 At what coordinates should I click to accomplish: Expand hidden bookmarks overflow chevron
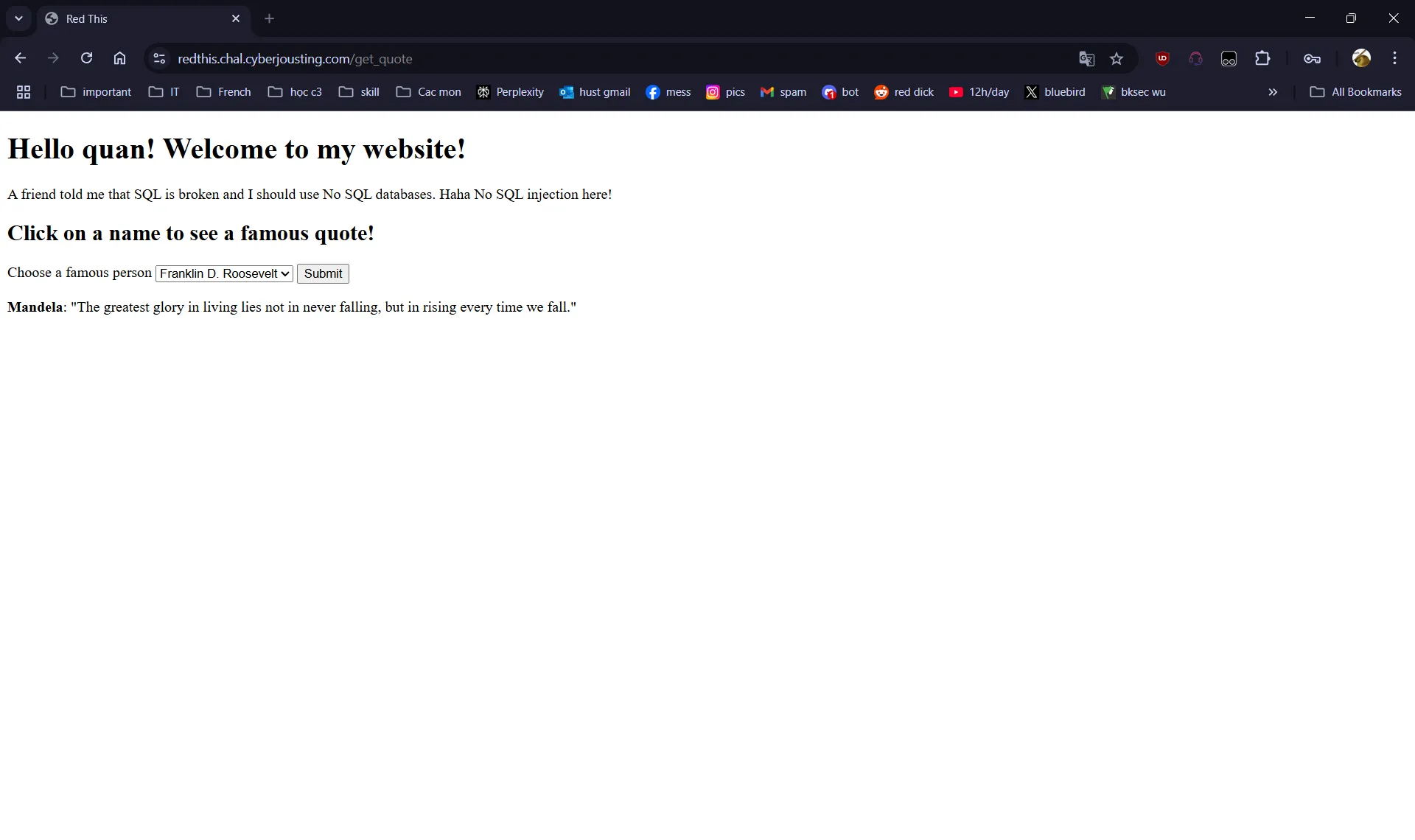point(1272,92)
